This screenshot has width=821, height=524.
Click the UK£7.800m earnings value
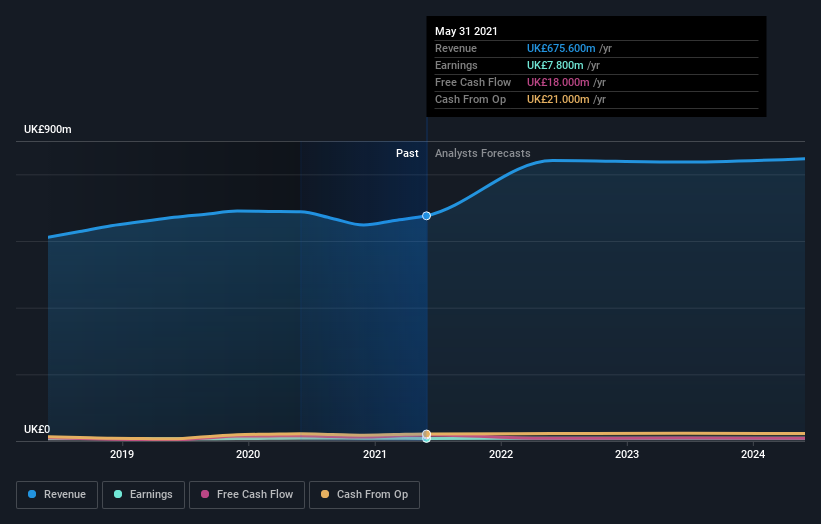pyautogui.click(x=555, y=65)
